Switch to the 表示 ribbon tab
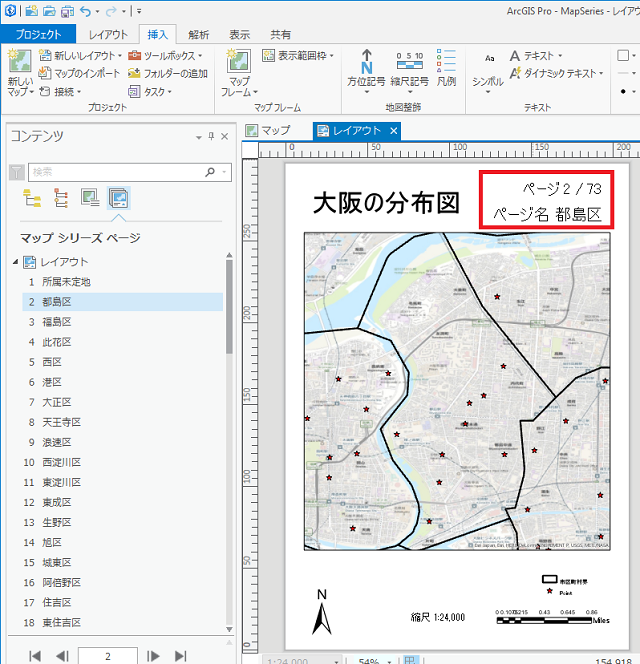 [240, 34]
